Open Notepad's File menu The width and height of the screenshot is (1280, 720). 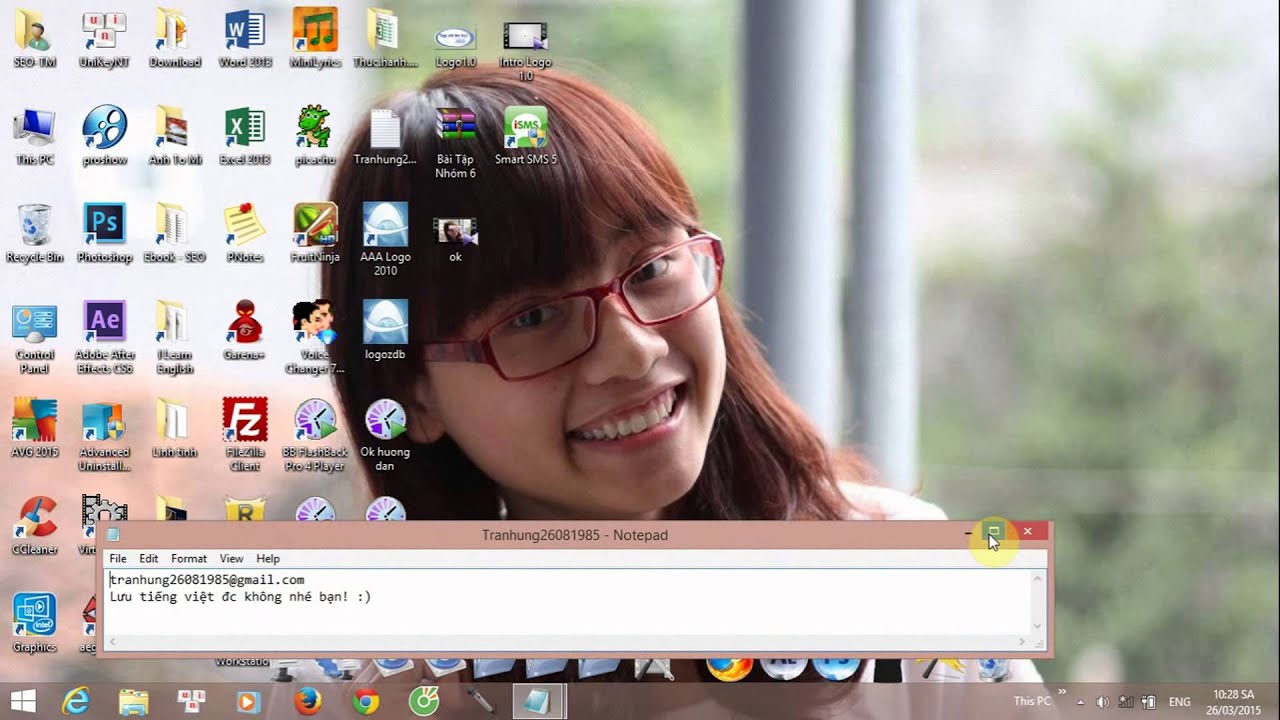click(118, 559)
